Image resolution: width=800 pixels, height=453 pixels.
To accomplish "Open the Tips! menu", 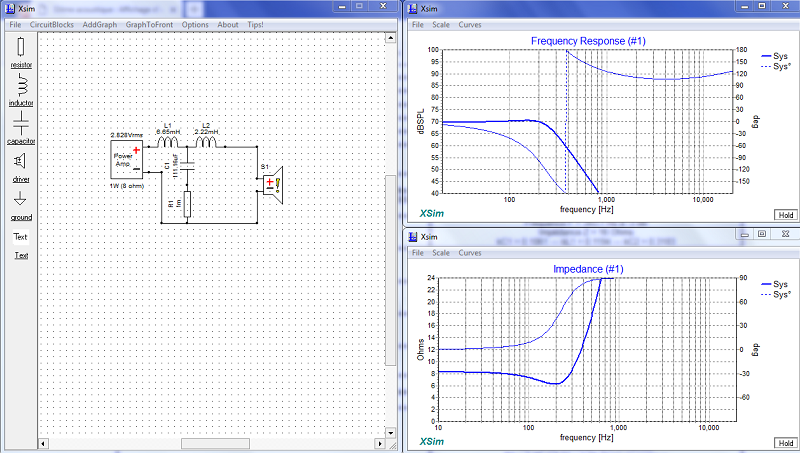I will [x=255, y=24].
